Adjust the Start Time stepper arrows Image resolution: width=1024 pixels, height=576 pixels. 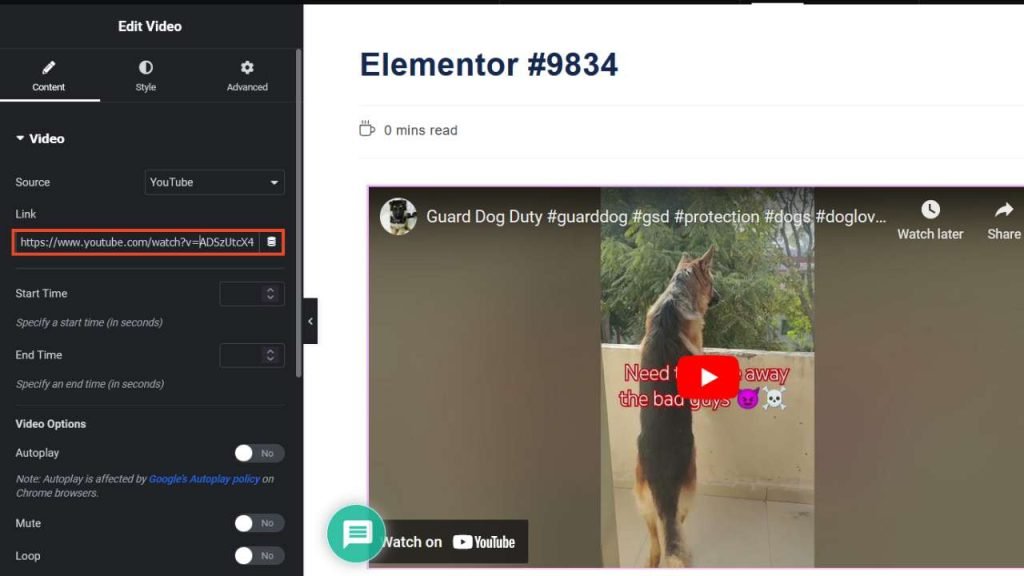tap(270, 294)
